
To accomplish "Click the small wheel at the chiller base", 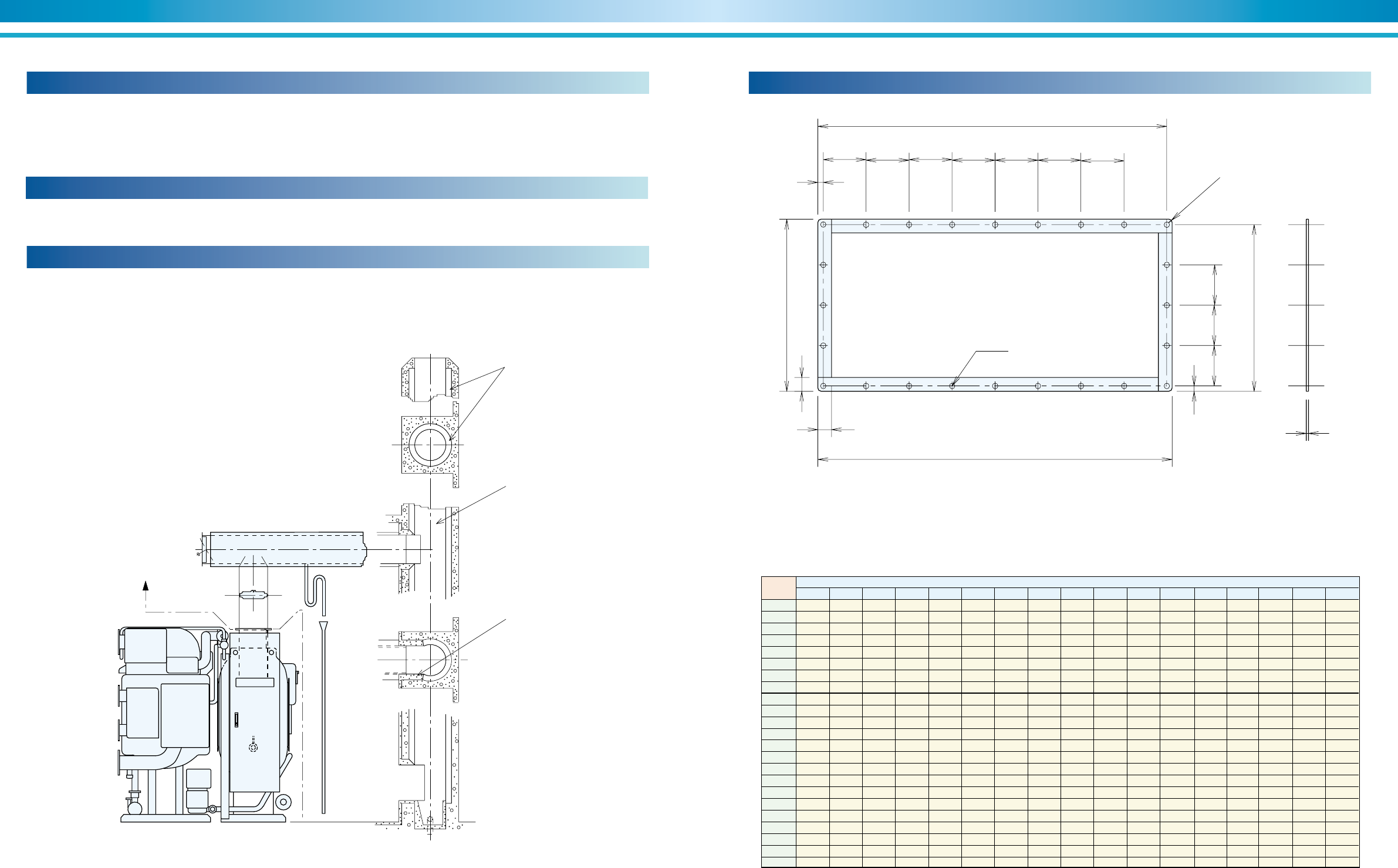I will [x=283, y=802].
